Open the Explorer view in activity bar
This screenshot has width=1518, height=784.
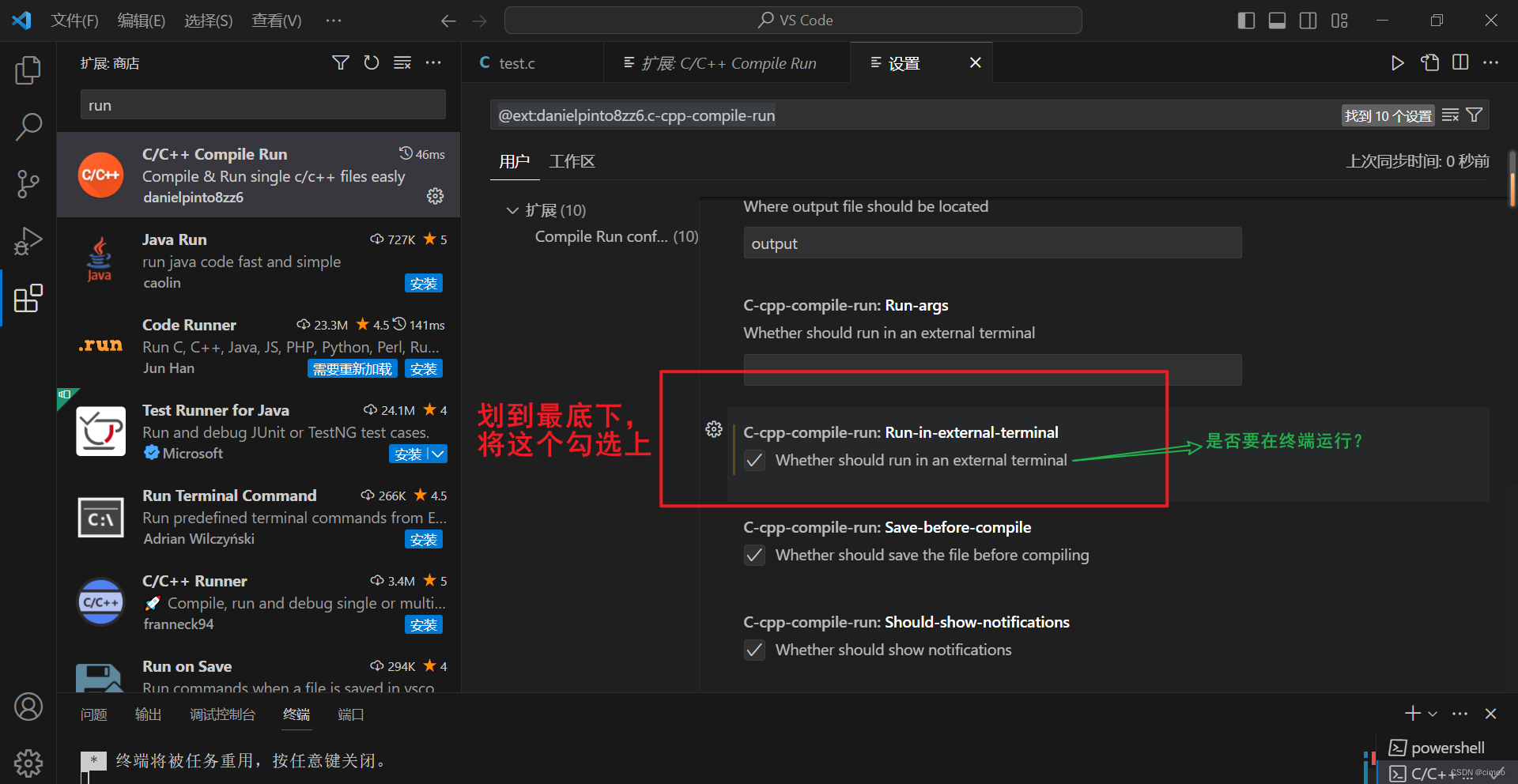28,70
